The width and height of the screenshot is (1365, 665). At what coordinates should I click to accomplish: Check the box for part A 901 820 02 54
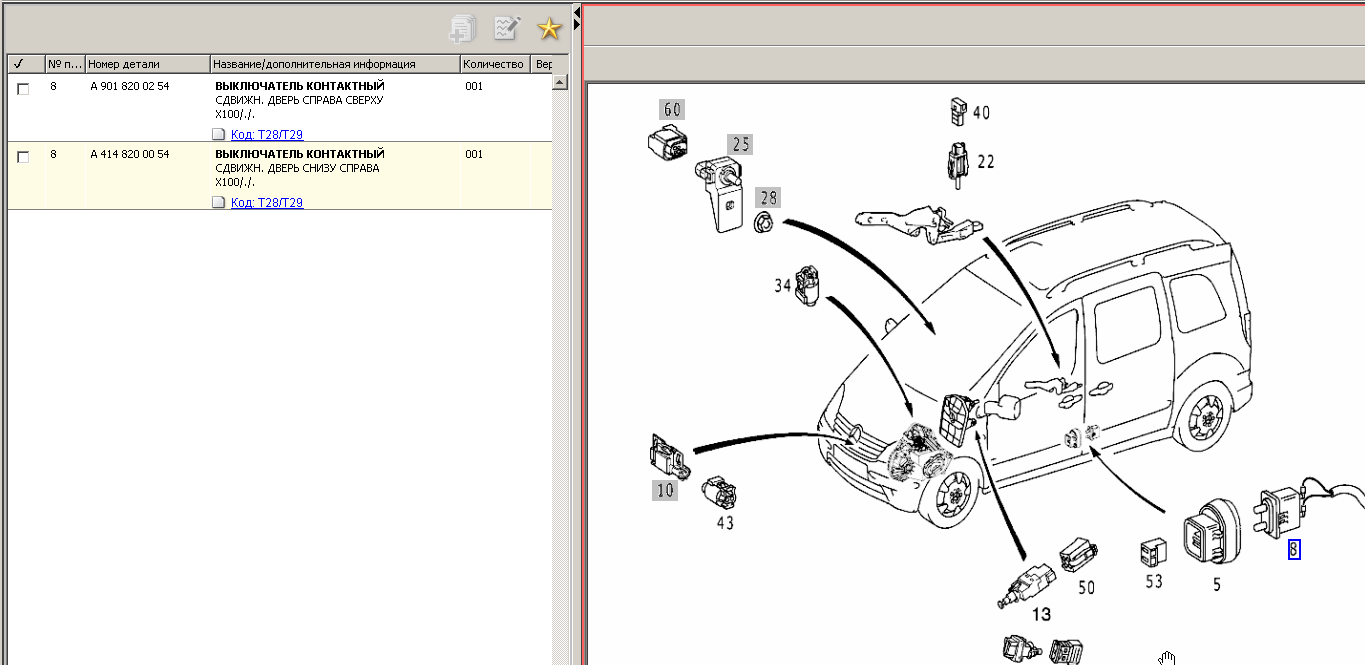pos(24,88)
